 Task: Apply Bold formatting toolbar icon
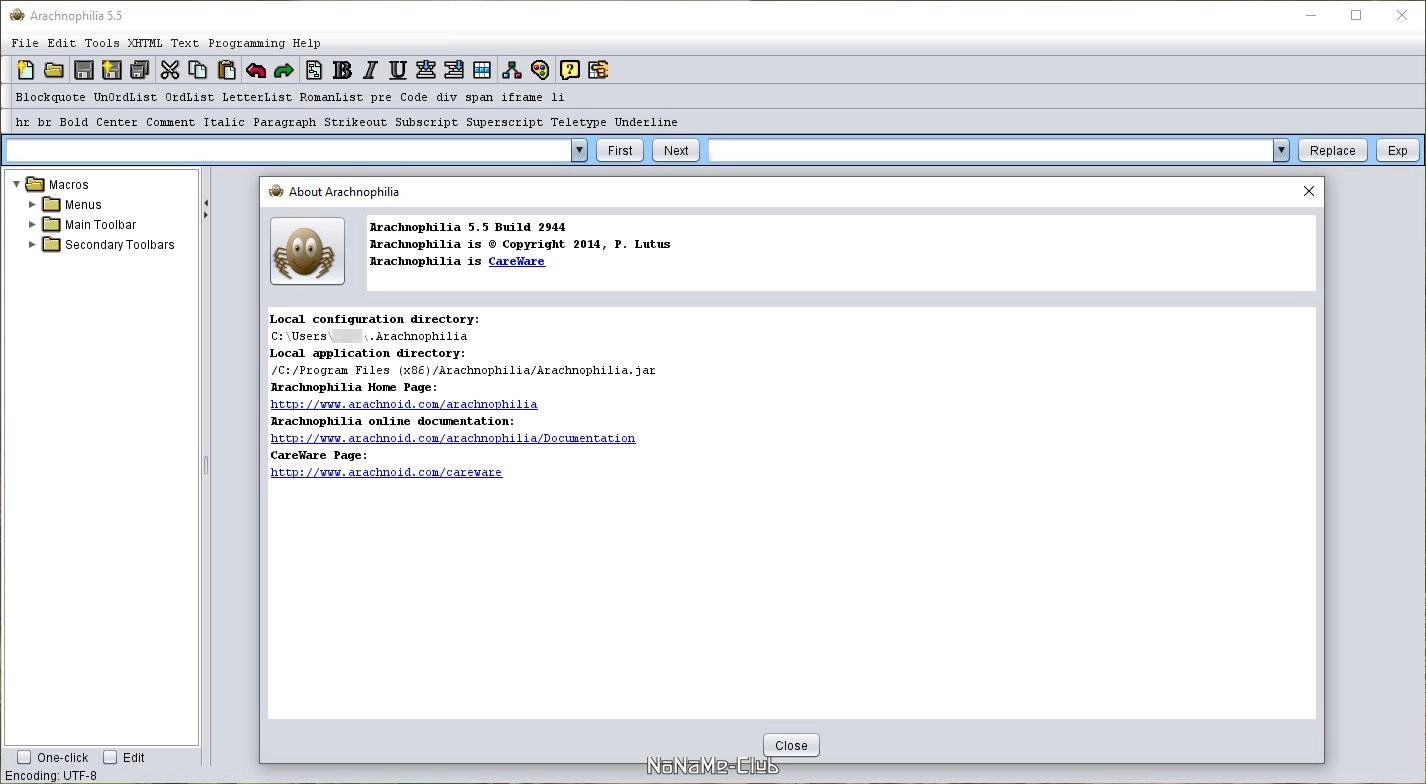pos(341,70)
